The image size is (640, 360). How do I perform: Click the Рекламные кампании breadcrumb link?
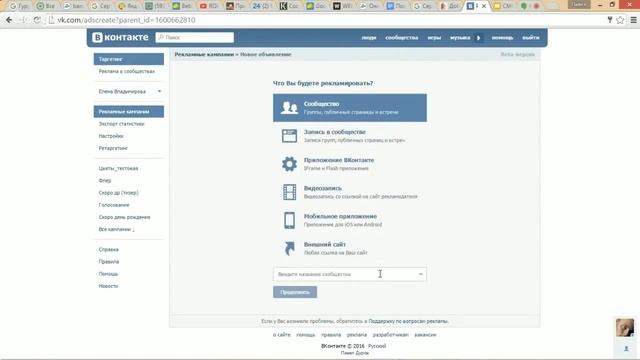coord(204,54)
